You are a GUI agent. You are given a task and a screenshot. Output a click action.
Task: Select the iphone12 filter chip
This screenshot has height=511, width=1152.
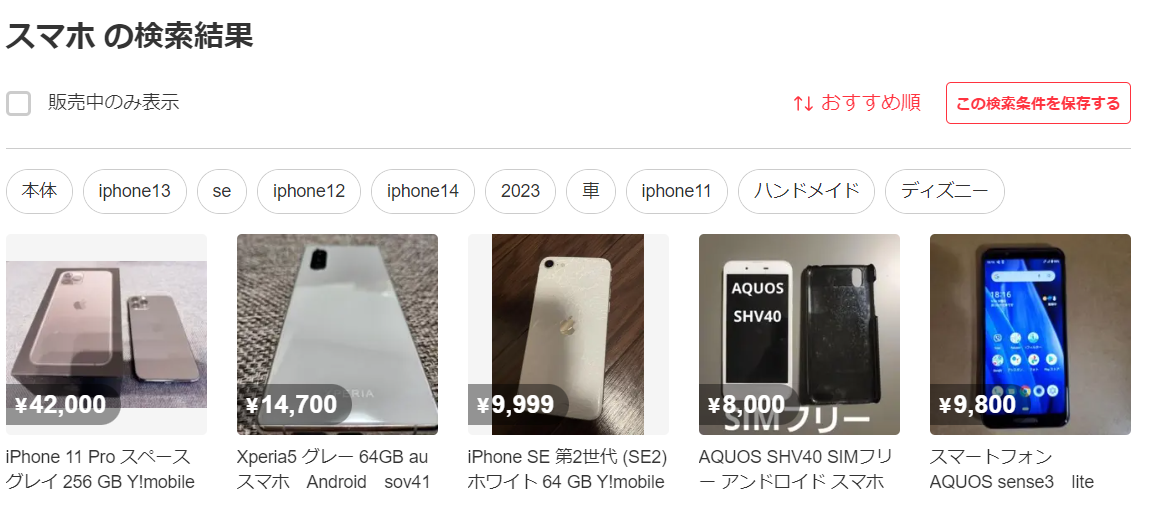309,192
